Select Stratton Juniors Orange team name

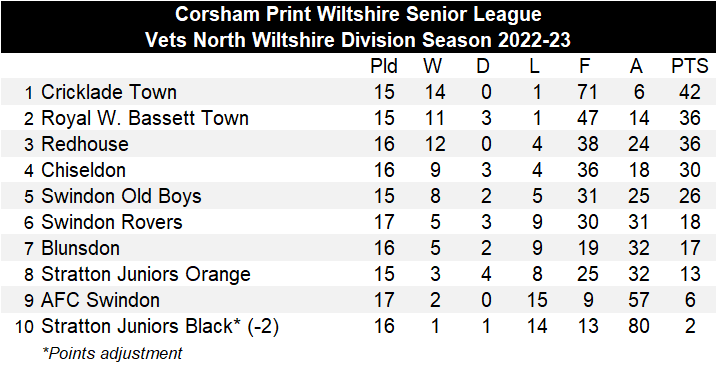point(146,274)
